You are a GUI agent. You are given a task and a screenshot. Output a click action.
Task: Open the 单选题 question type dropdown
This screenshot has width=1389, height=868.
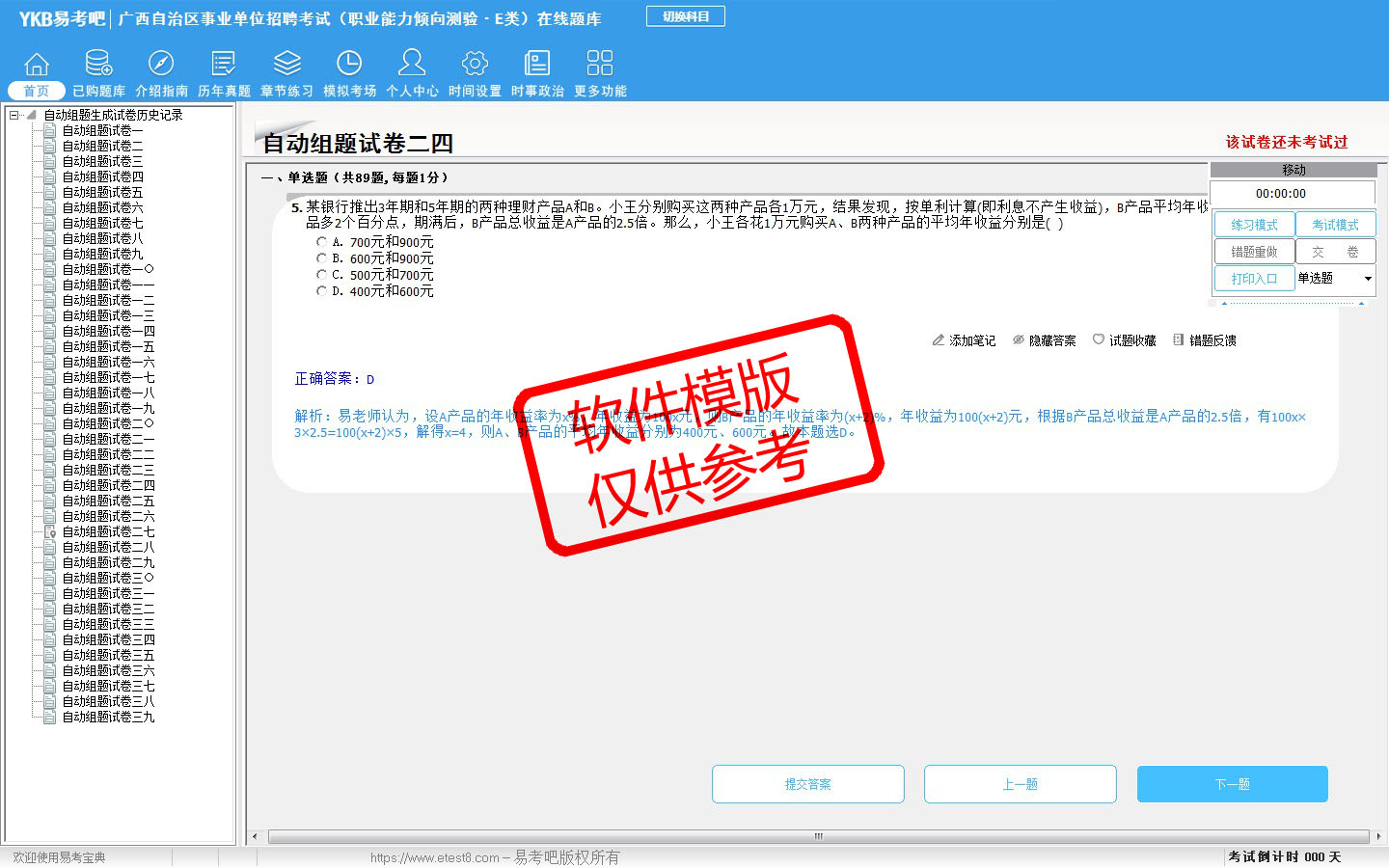(1367, 279)
